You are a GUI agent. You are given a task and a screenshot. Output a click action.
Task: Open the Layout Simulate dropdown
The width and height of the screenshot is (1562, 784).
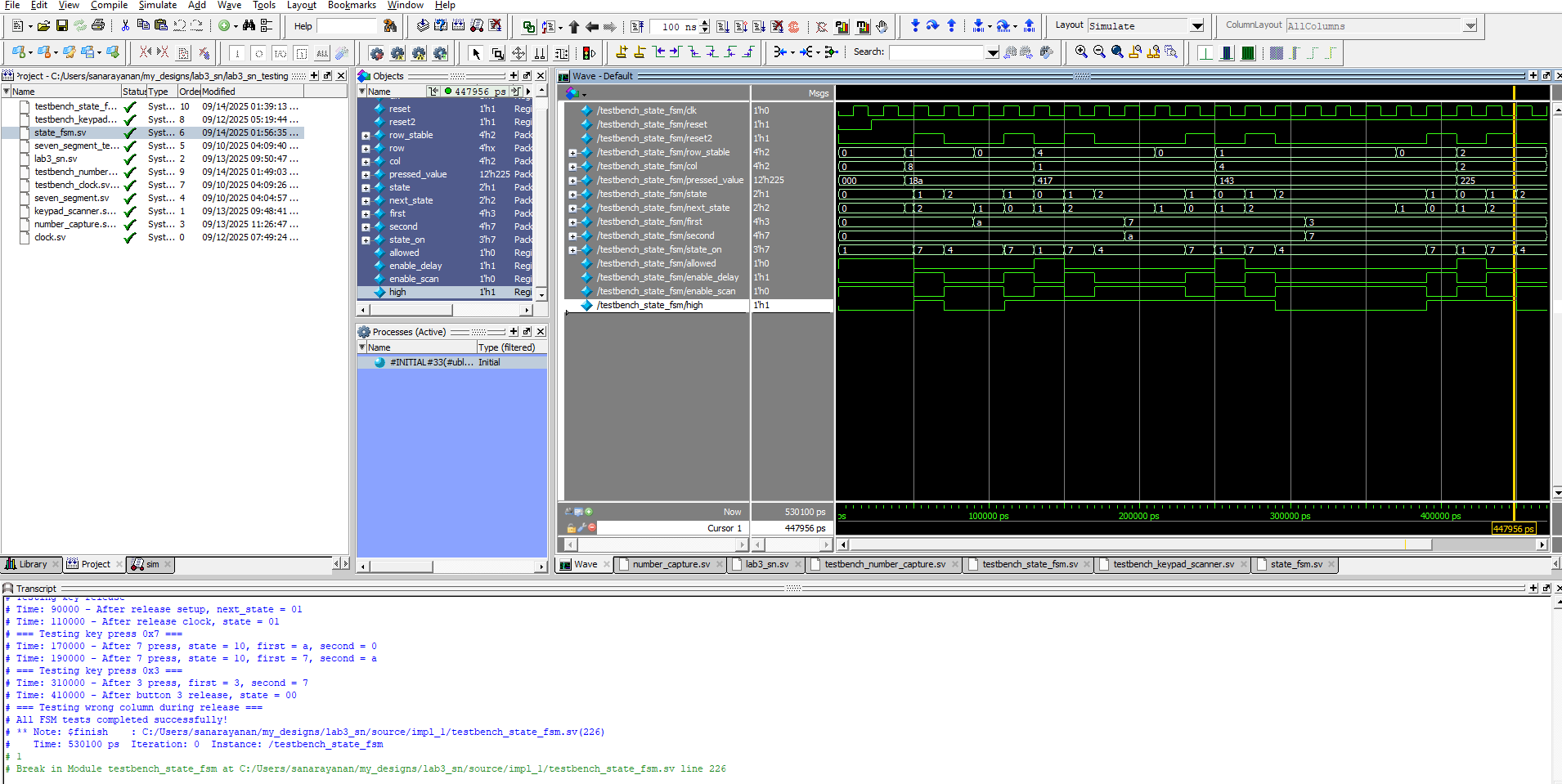tap(1197, 26)
